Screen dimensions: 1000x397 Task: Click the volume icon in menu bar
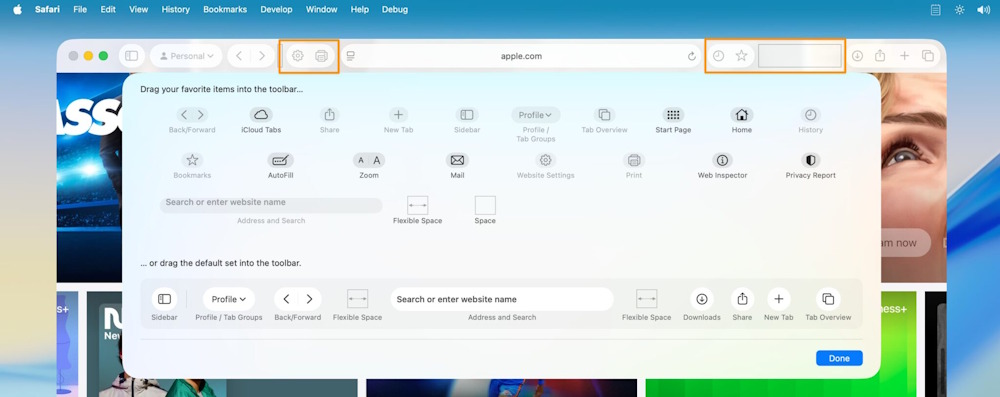coord(983,10)
